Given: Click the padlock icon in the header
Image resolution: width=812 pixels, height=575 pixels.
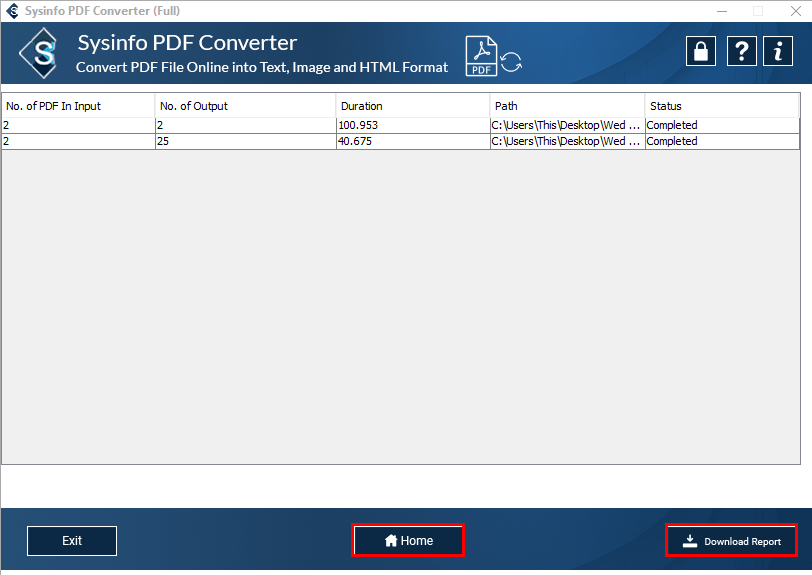Looking at the screenshot, I should pyautogui.click(x=701, y=52).
